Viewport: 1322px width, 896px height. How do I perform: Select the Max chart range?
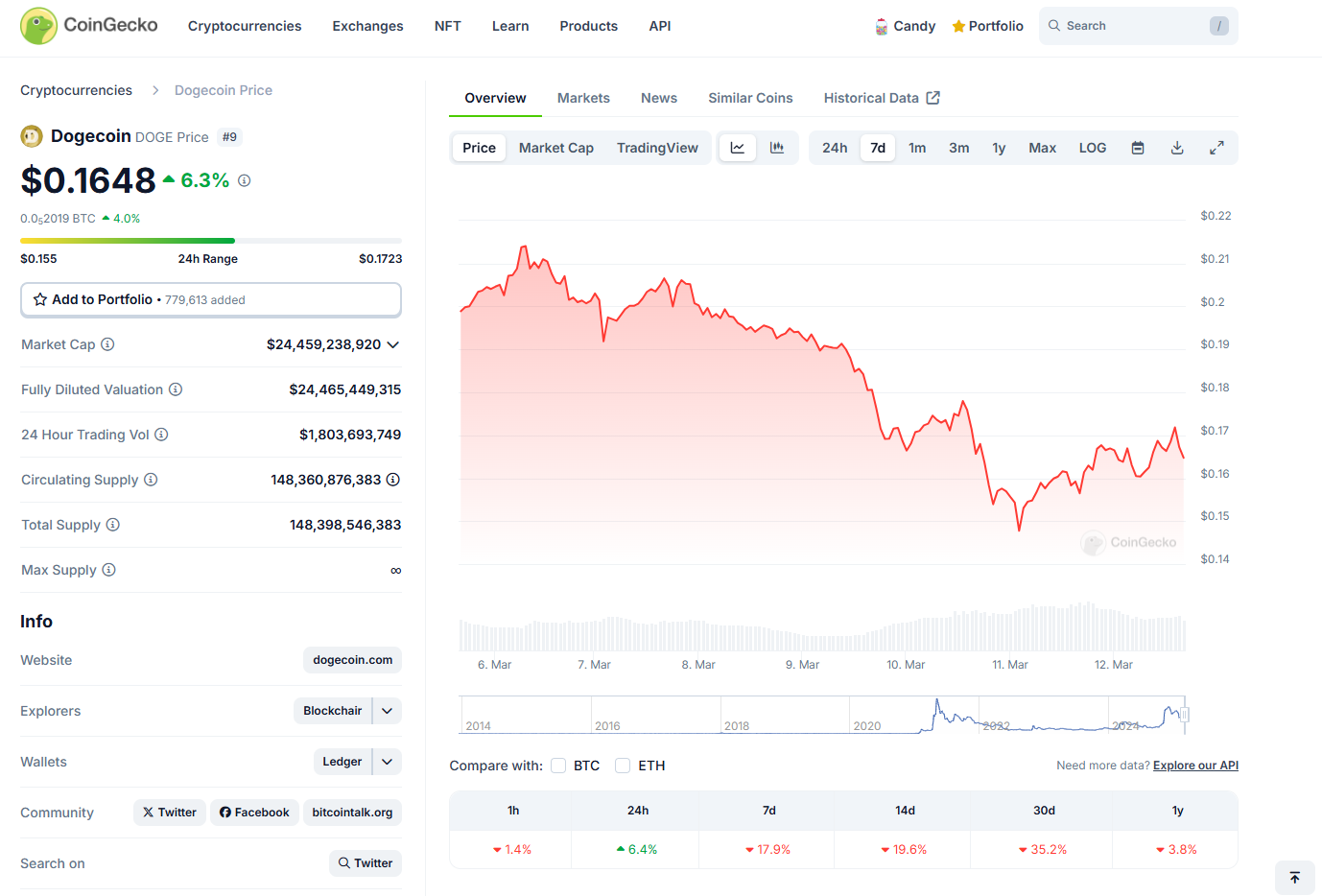click(1043, 148)
